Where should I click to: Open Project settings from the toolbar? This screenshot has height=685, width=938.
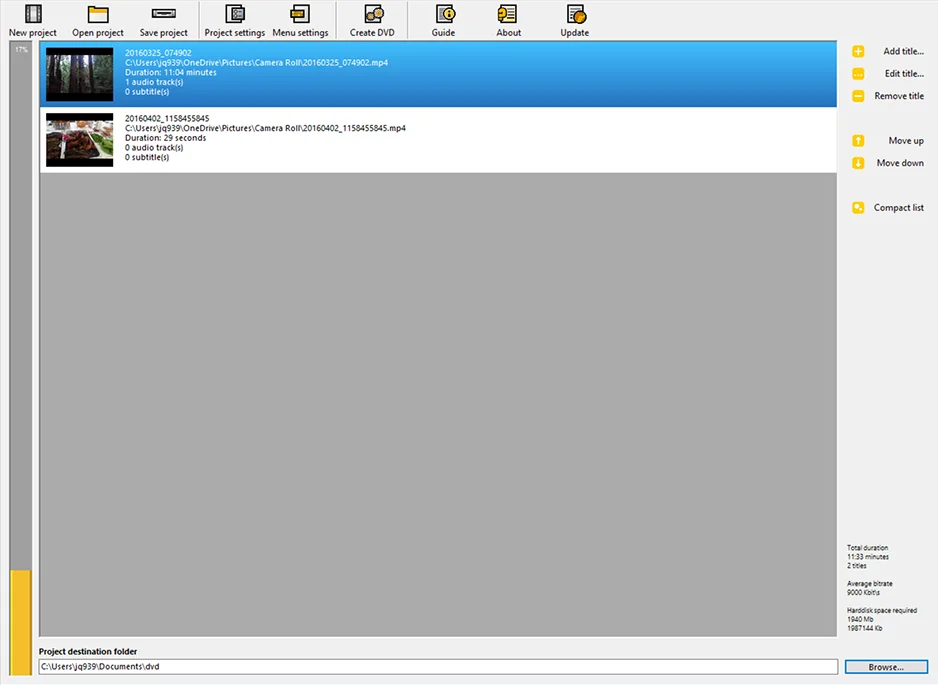pyautogui.click(x=234, y=14)
